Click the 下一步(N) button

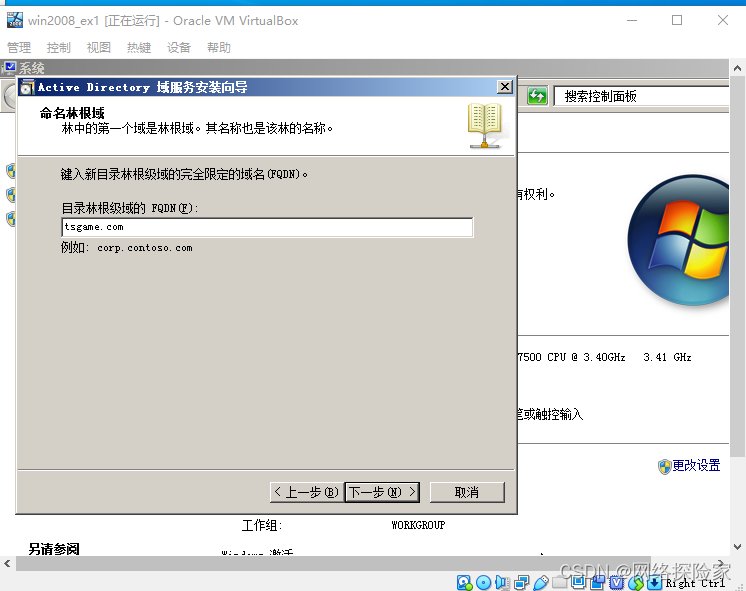pos(382,492)
